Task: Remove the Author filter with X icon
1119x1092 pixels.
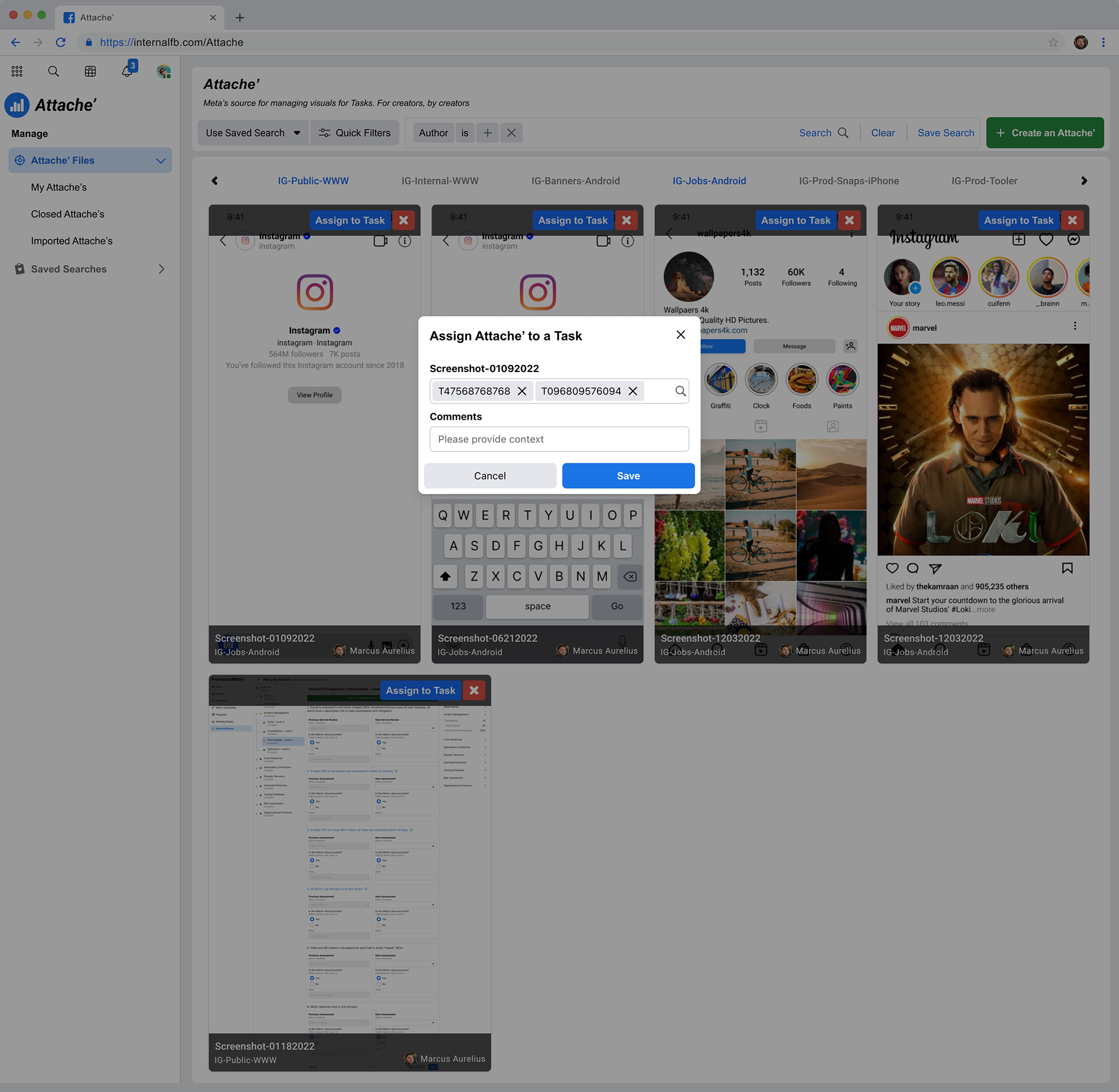Action: [511, 133]
